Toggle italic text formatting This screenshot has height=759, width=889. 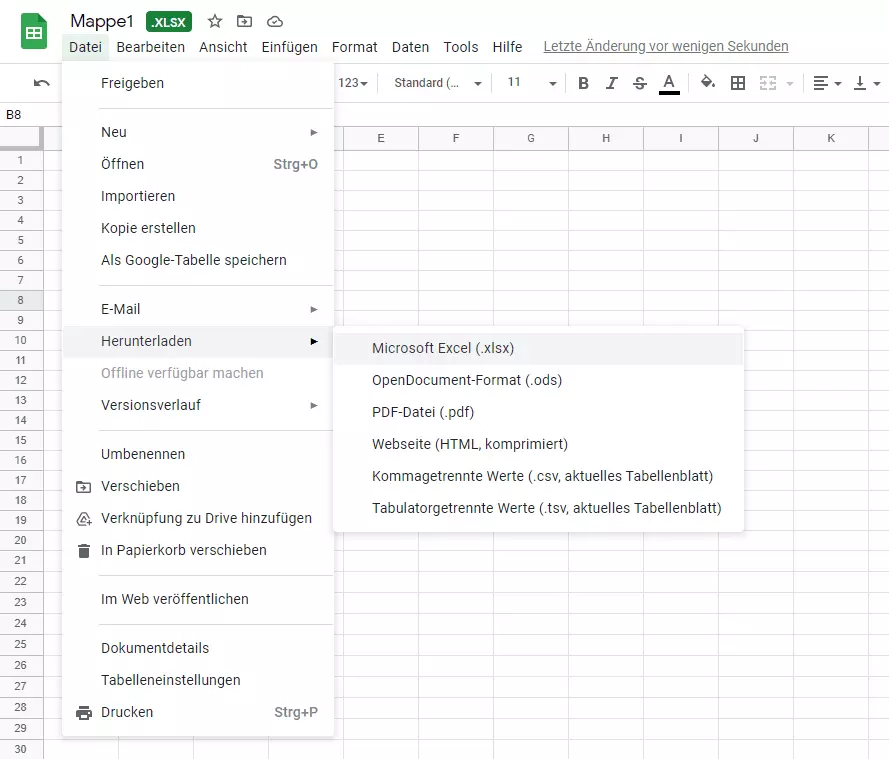point(612,83)
